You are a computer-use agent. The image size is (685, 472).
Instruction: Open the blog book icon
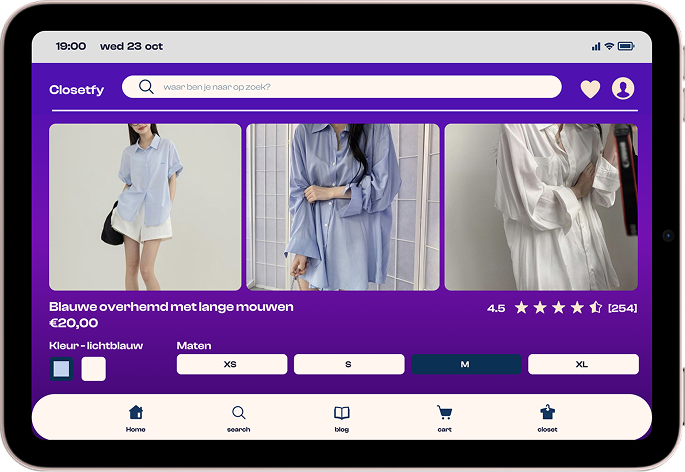click(x=341, y=413)
